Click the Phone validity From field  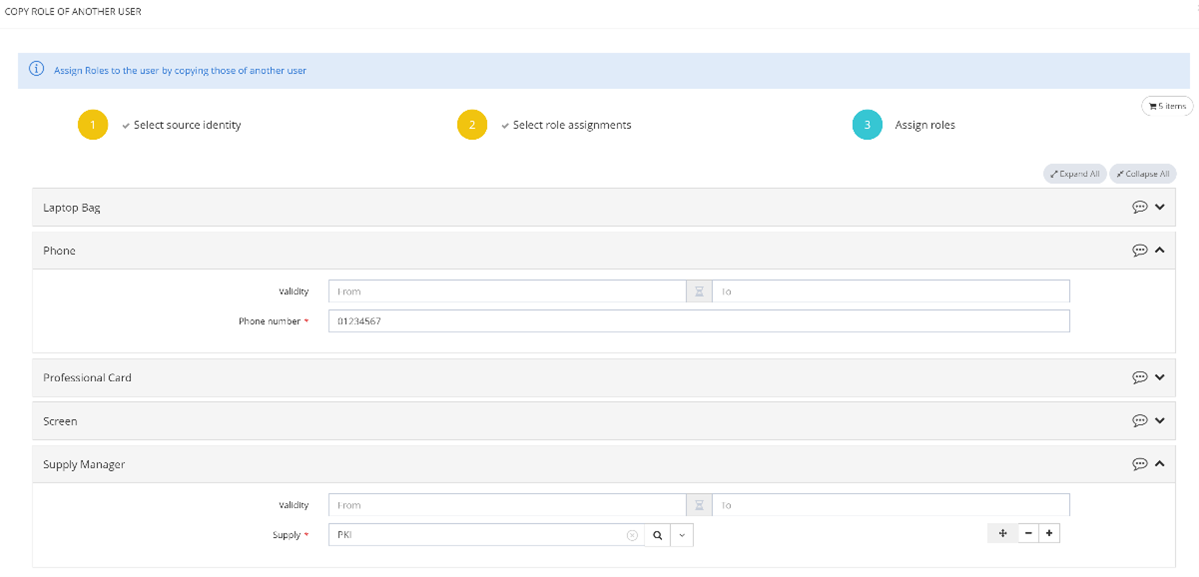507,292
